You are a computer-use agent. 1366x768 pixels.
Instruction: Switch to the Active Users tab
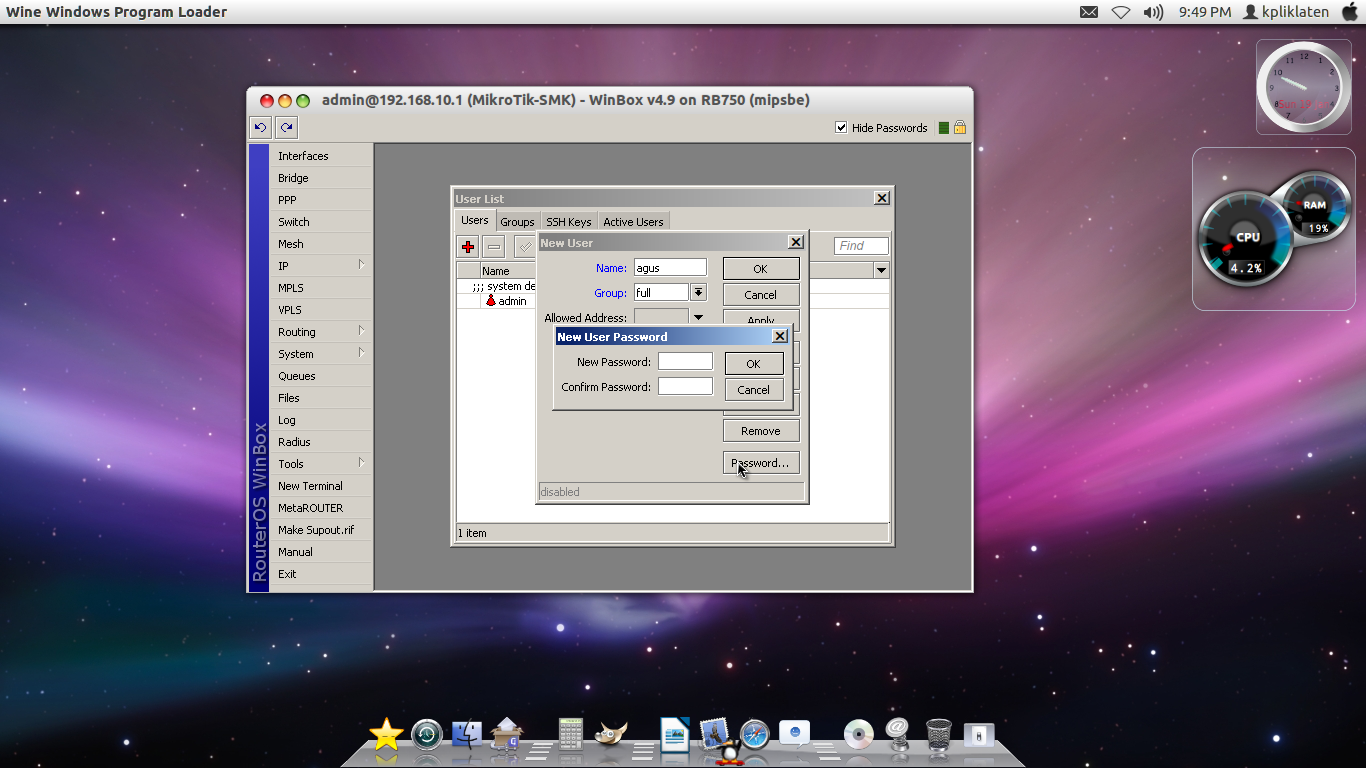[633, 222]
